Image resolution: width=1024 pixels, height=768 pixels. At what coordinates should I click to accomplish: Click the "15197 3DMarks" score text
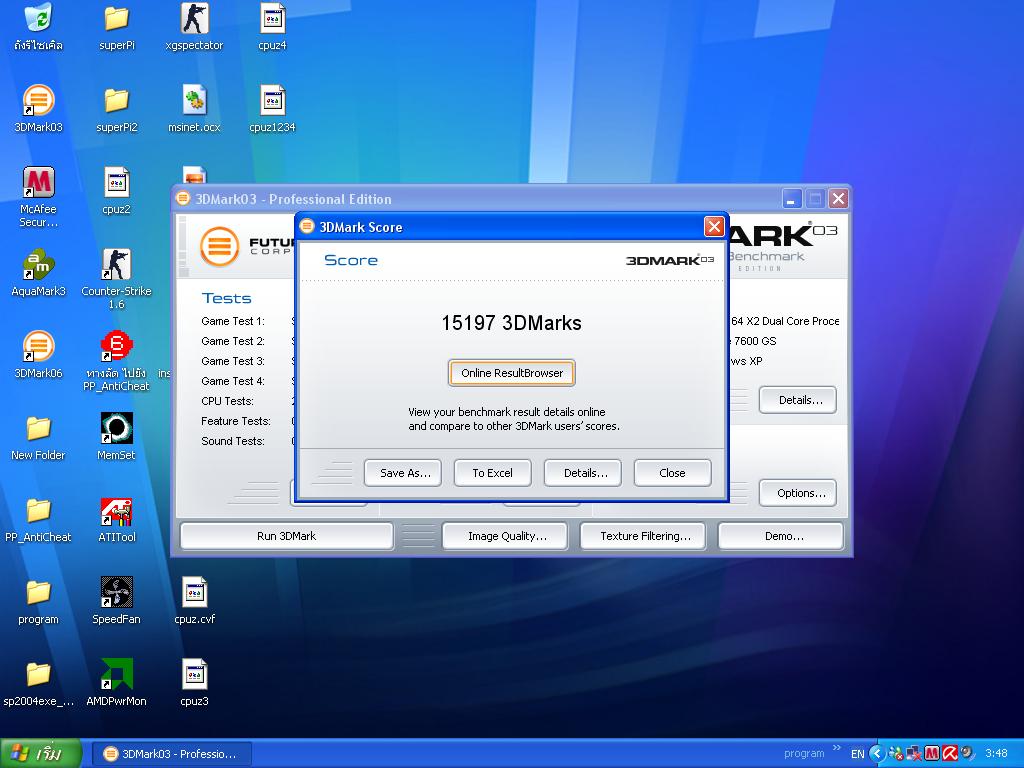pos(511,323)
